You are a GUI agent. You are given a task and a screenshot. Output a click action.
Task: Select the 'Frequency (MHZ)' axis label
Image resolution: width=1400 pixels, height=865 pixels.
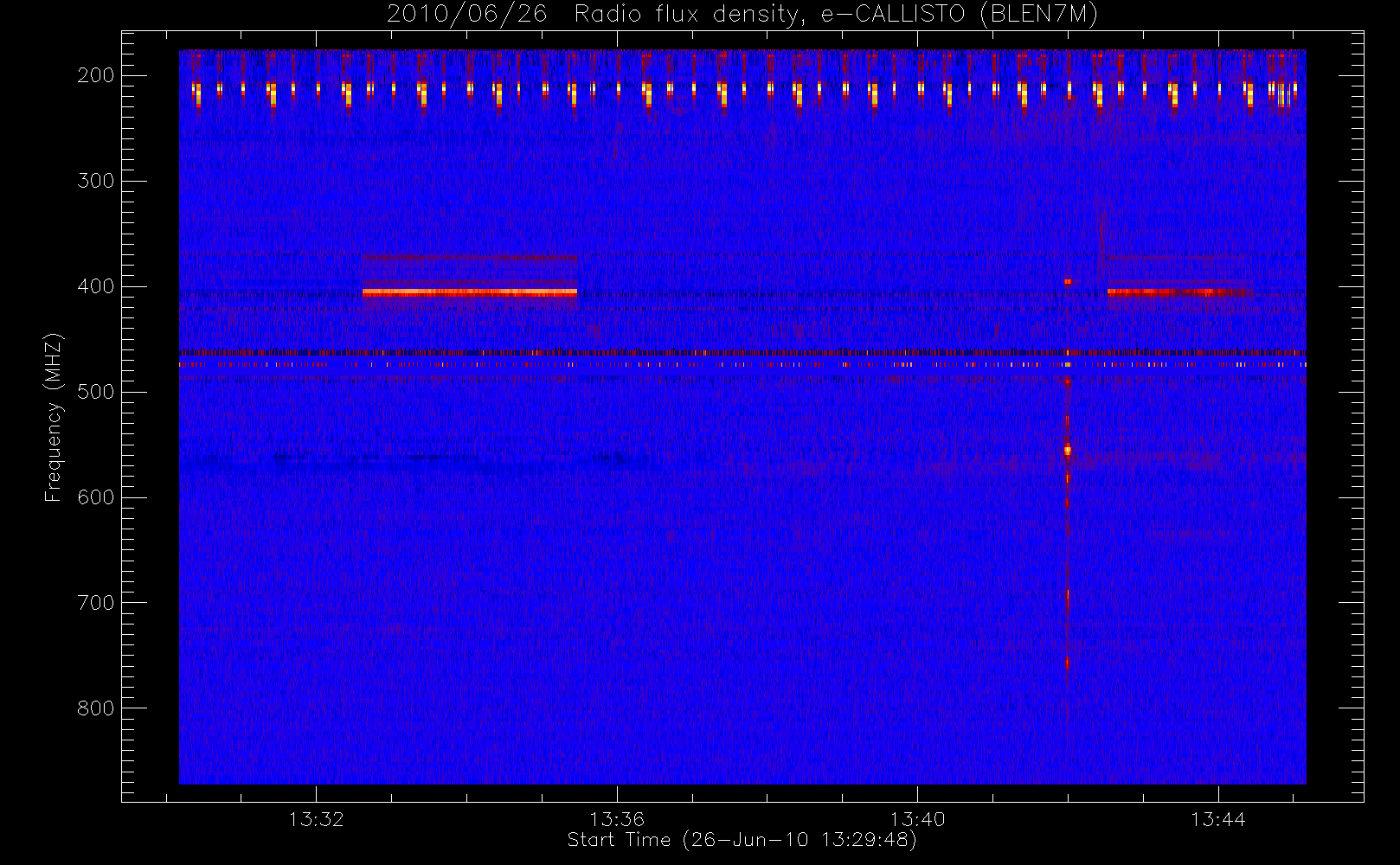click(54, 417)
